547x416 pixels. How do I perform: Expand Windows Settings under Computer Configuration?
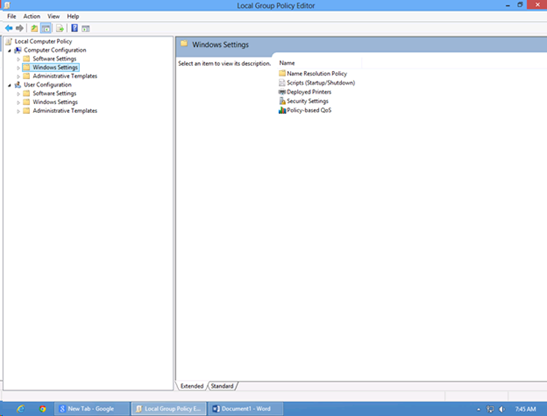18,68
